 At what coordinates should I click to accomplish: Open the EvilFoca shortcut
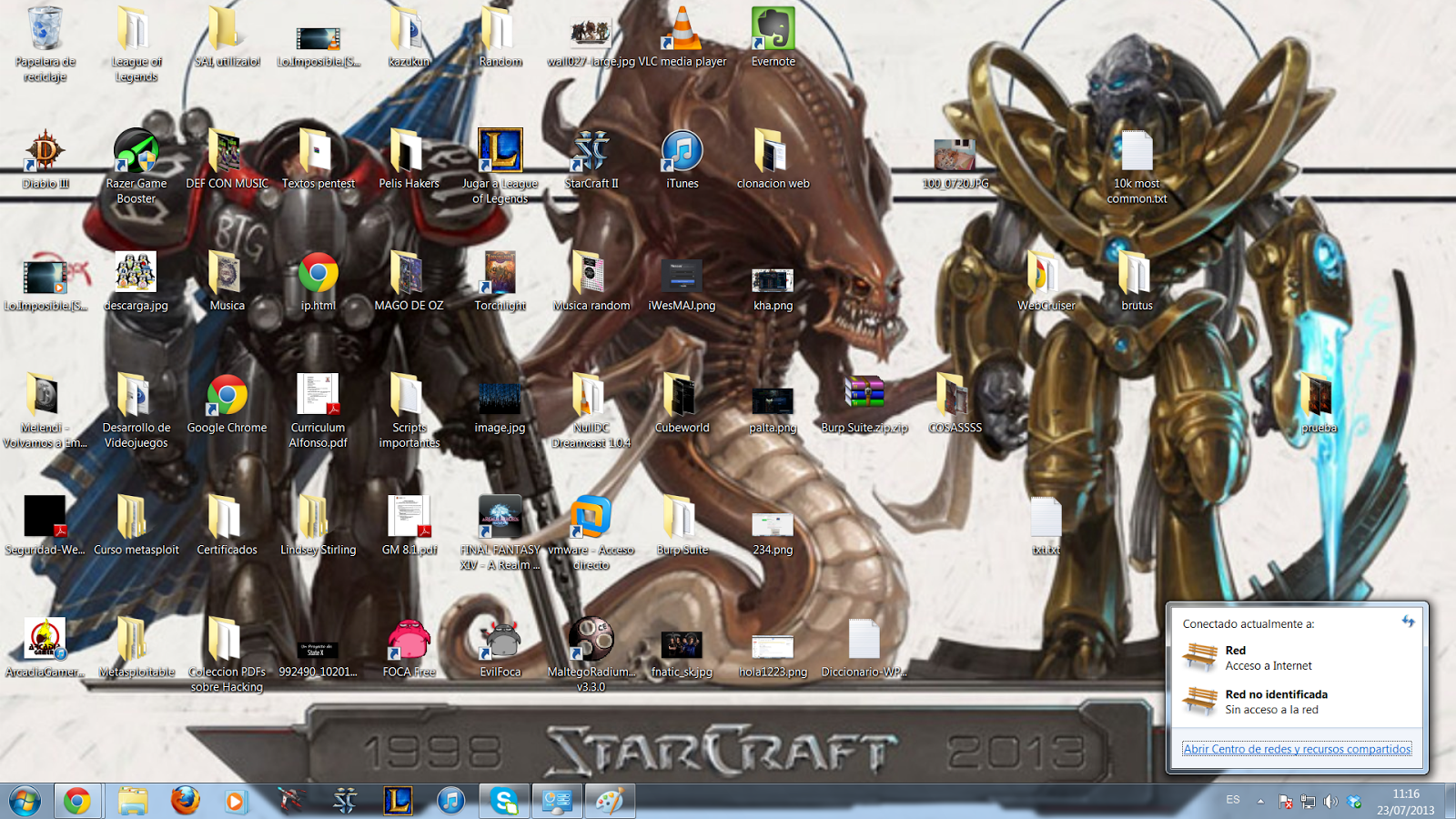[500, 647]
